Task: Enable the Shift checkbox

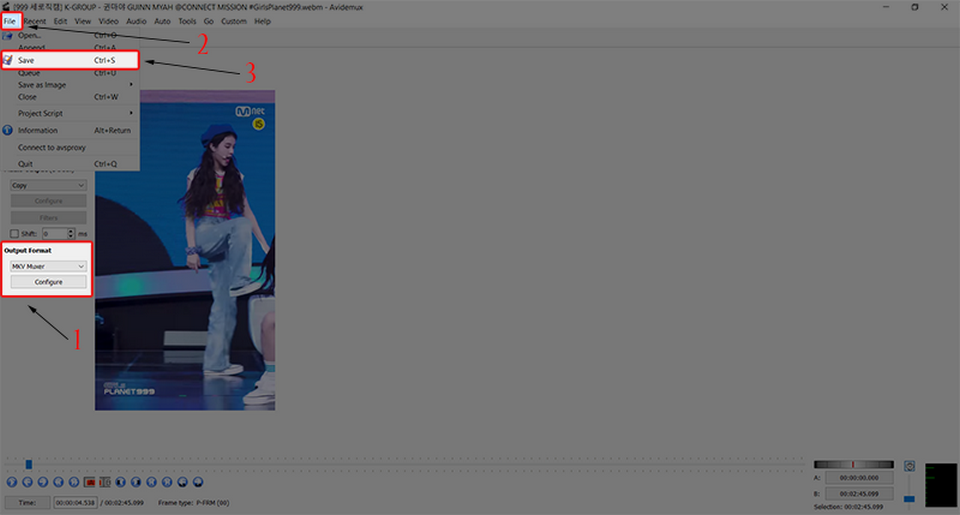Action: pyautogui.click(x=14, y=234)
